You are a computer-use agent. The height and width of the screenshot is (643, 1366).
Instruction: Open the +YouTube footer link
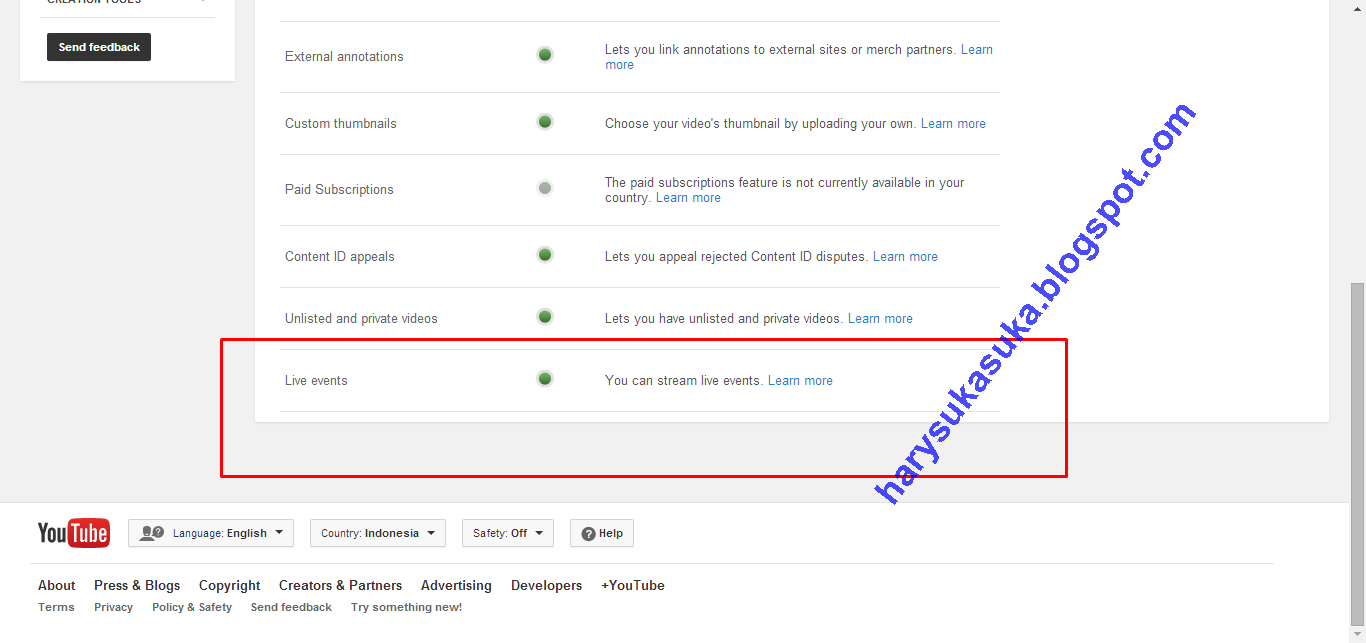click(632, 585)
